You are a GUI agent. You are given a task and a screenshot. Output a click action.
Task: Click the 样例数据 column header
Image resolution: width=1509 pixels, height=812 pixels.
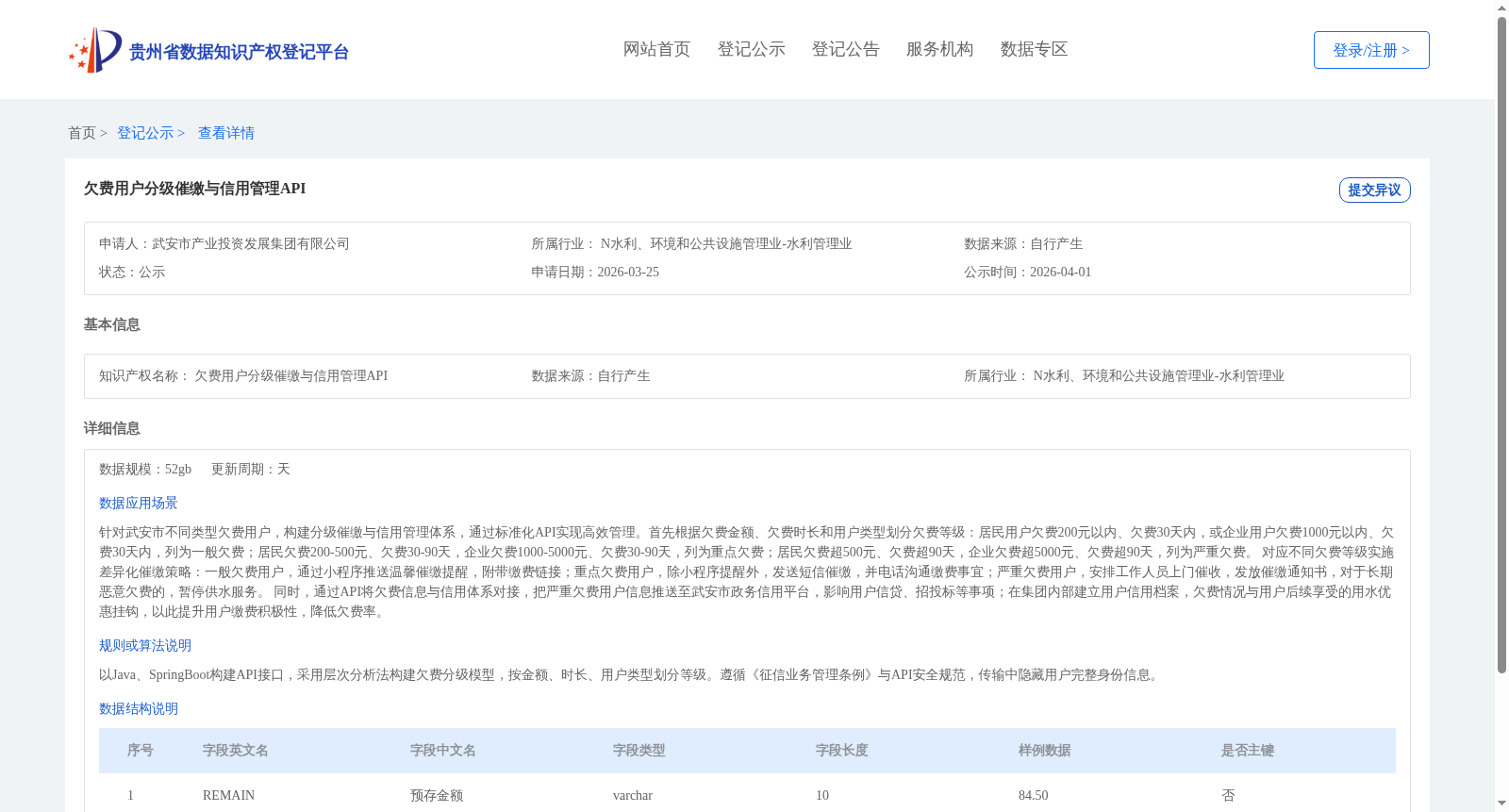coord(1045,751)
